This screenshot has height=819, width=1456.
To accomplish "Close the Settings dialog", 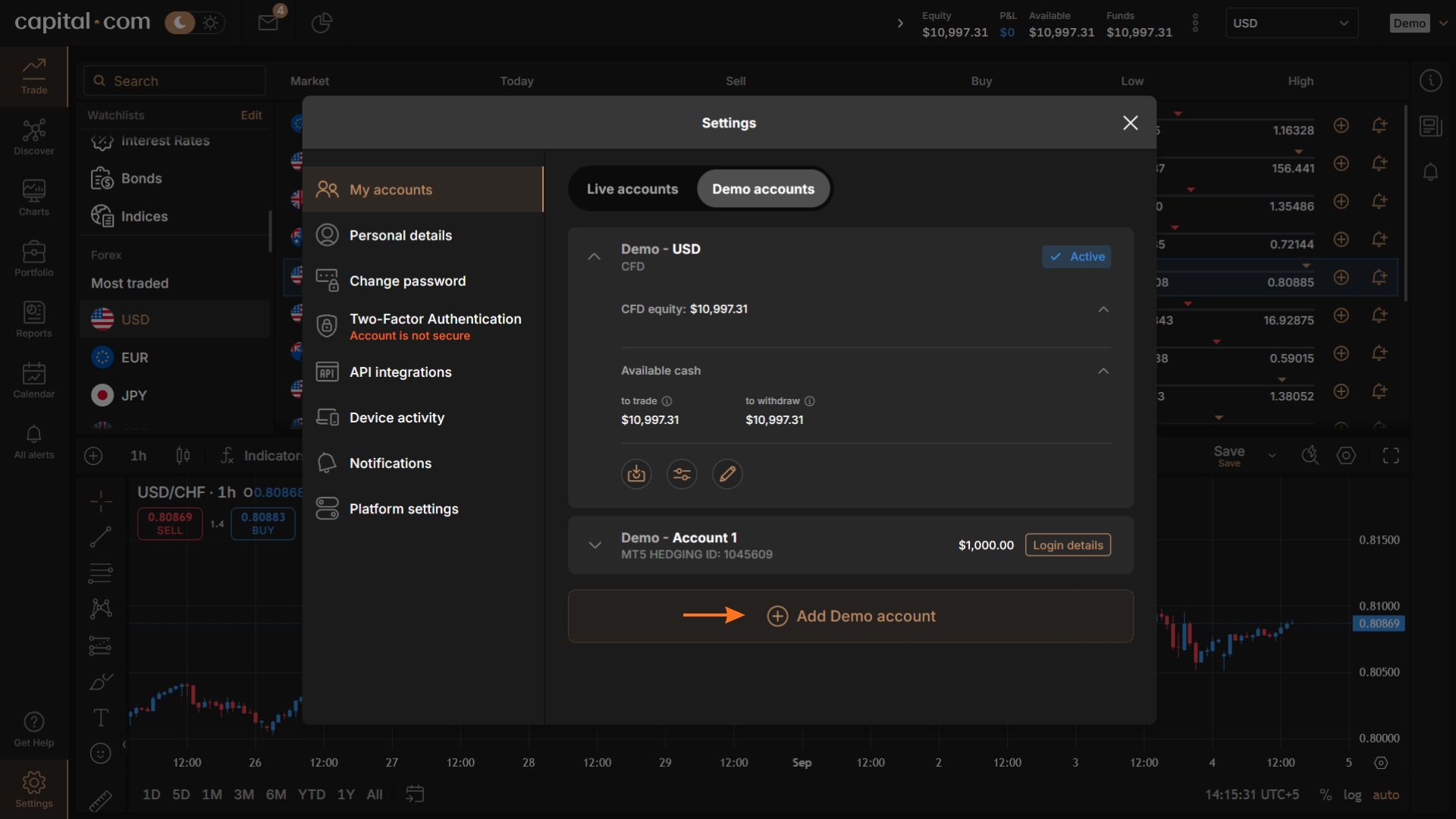I will click(x=1130, y=123).
